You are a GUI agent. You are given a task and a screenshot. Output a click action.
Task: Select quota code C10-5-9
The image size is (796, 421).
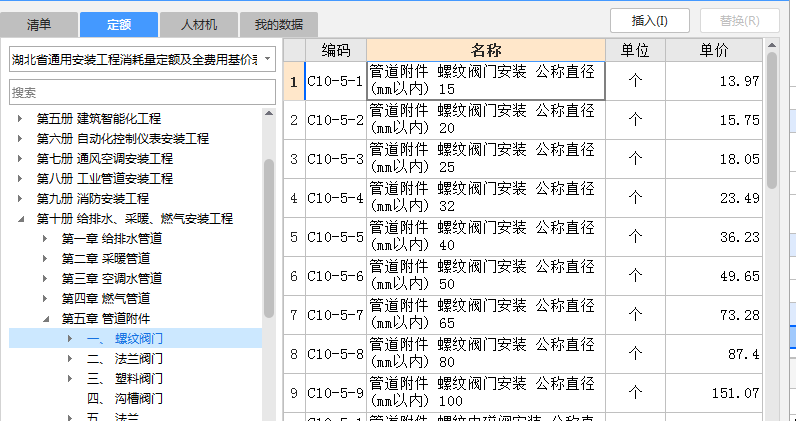(x=336, y=393)
